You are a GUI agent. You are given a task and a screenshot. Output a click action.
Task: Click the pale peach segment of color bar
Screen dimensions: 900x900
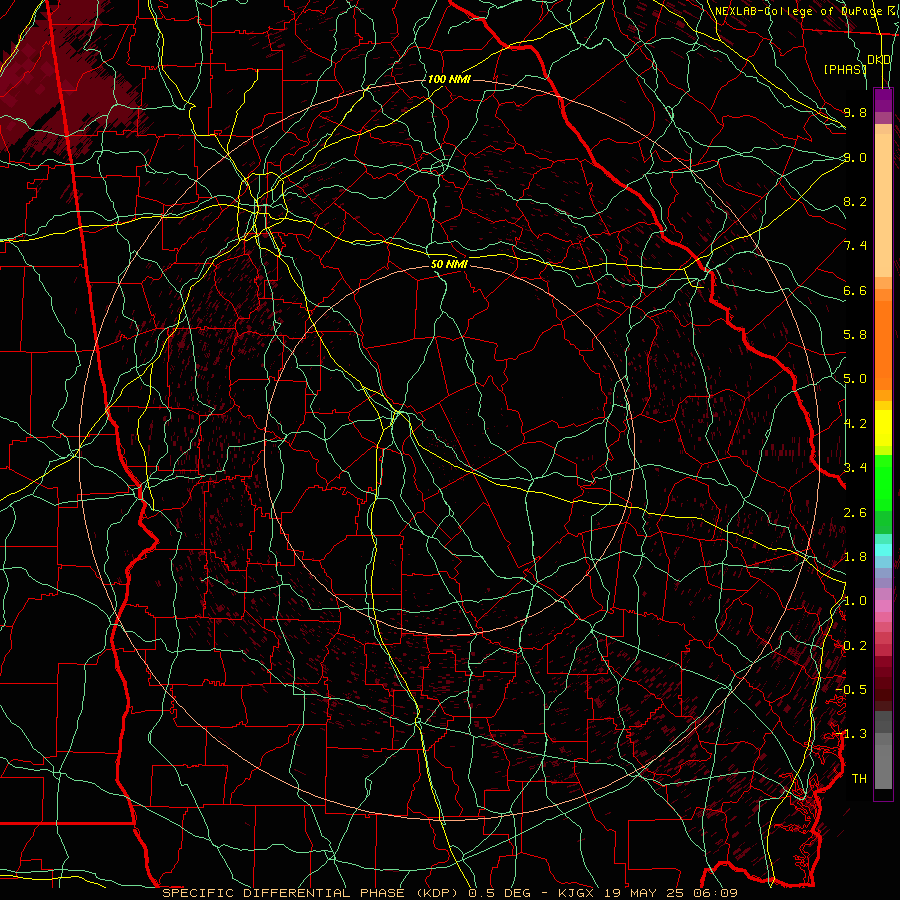click(x=883, y=207)
